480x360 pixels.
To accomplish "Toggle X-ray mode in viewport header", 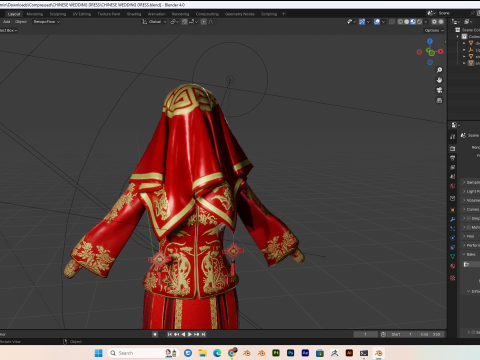I will coord(392,22).
